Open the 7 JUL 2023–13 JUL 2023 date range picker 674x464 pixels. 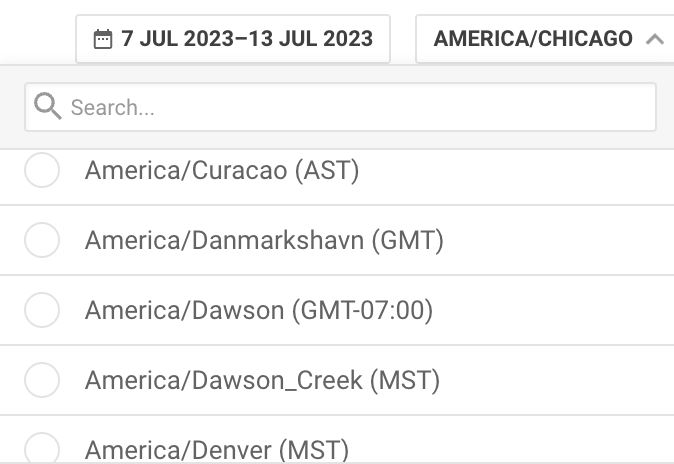tap(233, 39)
